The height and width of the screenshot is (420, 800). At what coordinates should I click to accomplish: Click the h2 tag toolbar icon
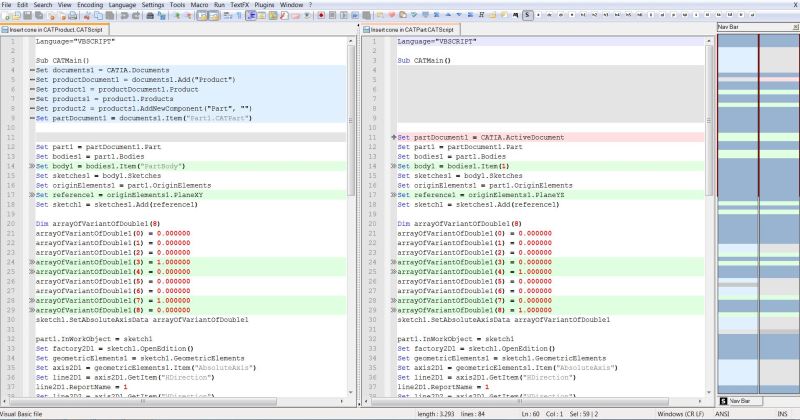point(594,15)
